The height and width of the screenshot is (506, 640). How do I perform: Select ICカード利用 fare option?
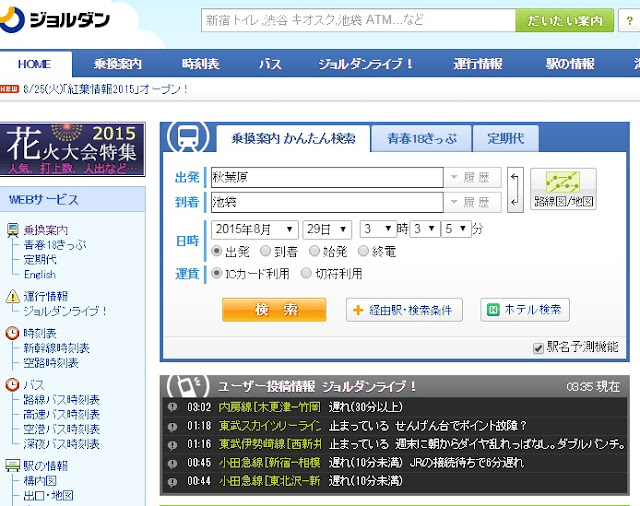(x=217, y=273)
